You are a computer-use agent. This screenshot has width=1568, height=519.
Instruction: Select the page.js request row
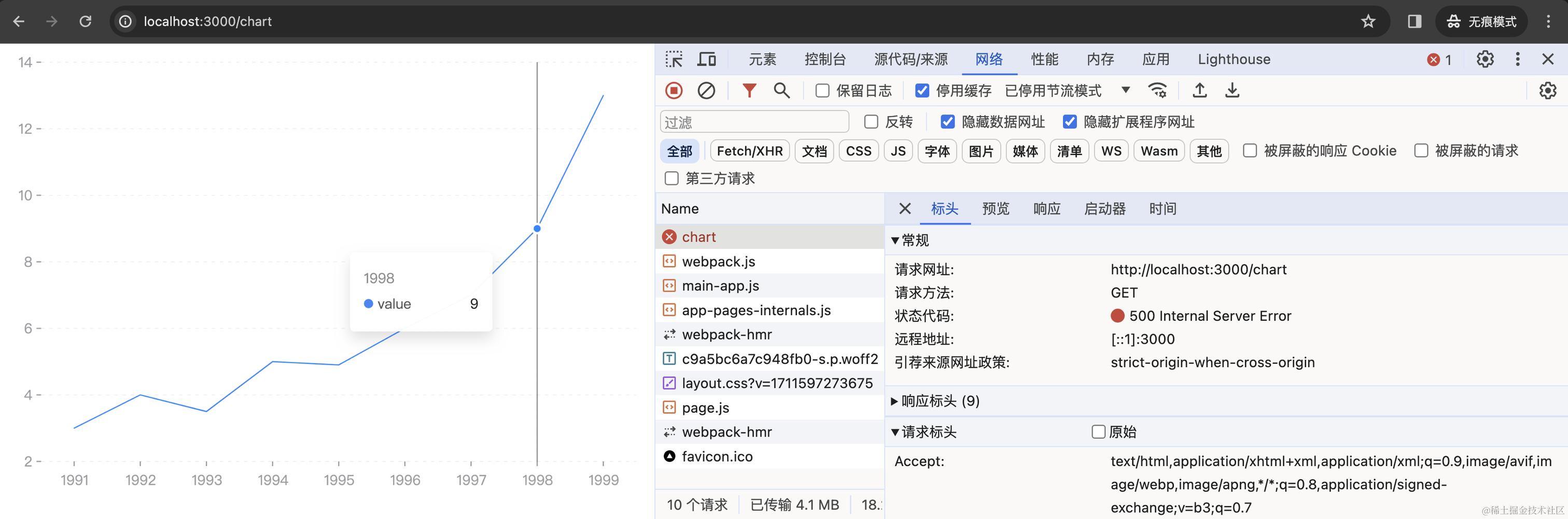[769, 408]
